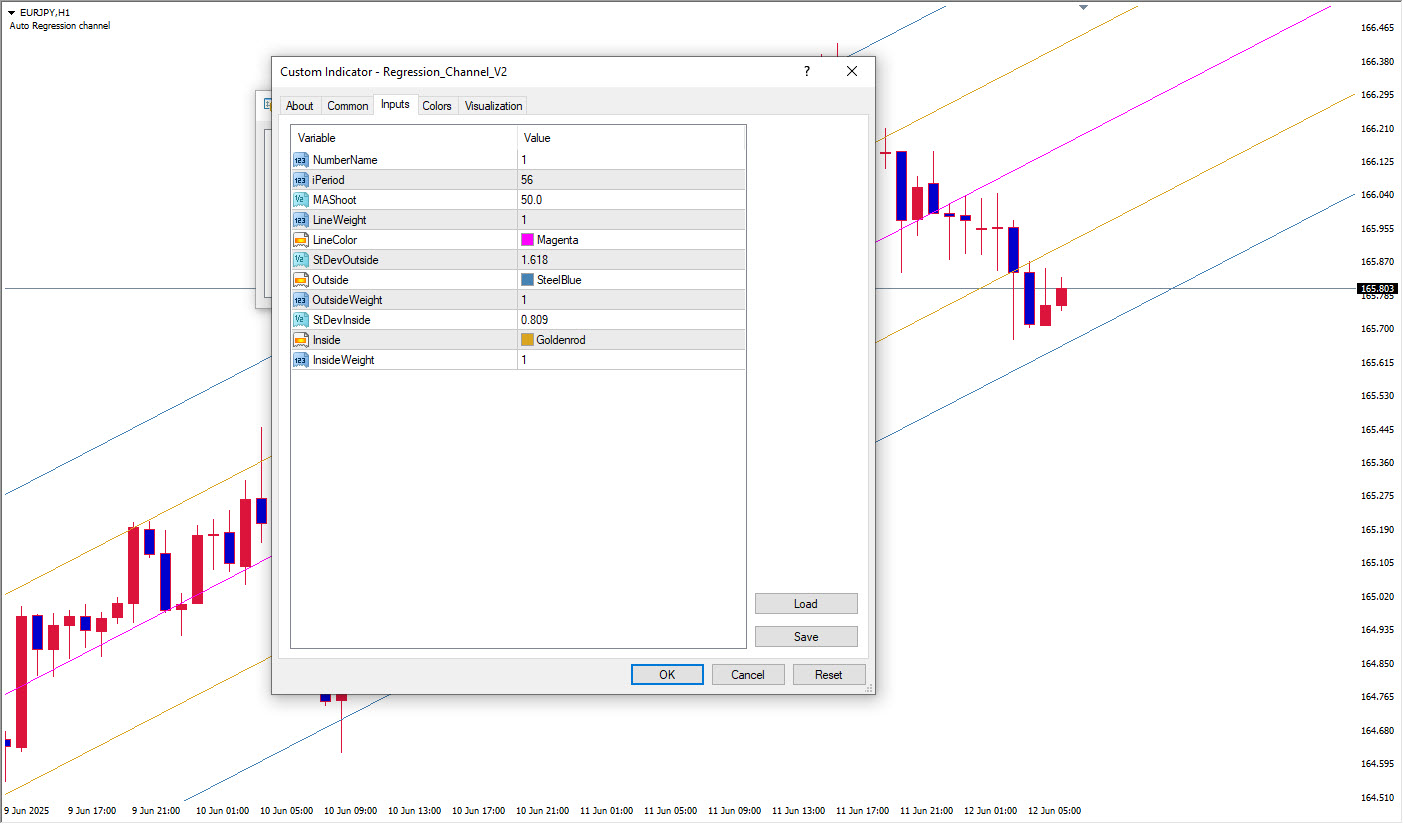Click the chart shift triangle marker
This screenshot has width=1403, height=824.
[1083, 8]
